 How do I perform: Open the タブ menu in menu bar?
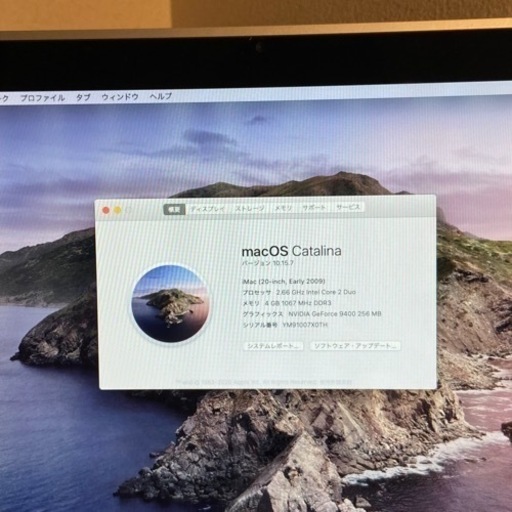83,97
